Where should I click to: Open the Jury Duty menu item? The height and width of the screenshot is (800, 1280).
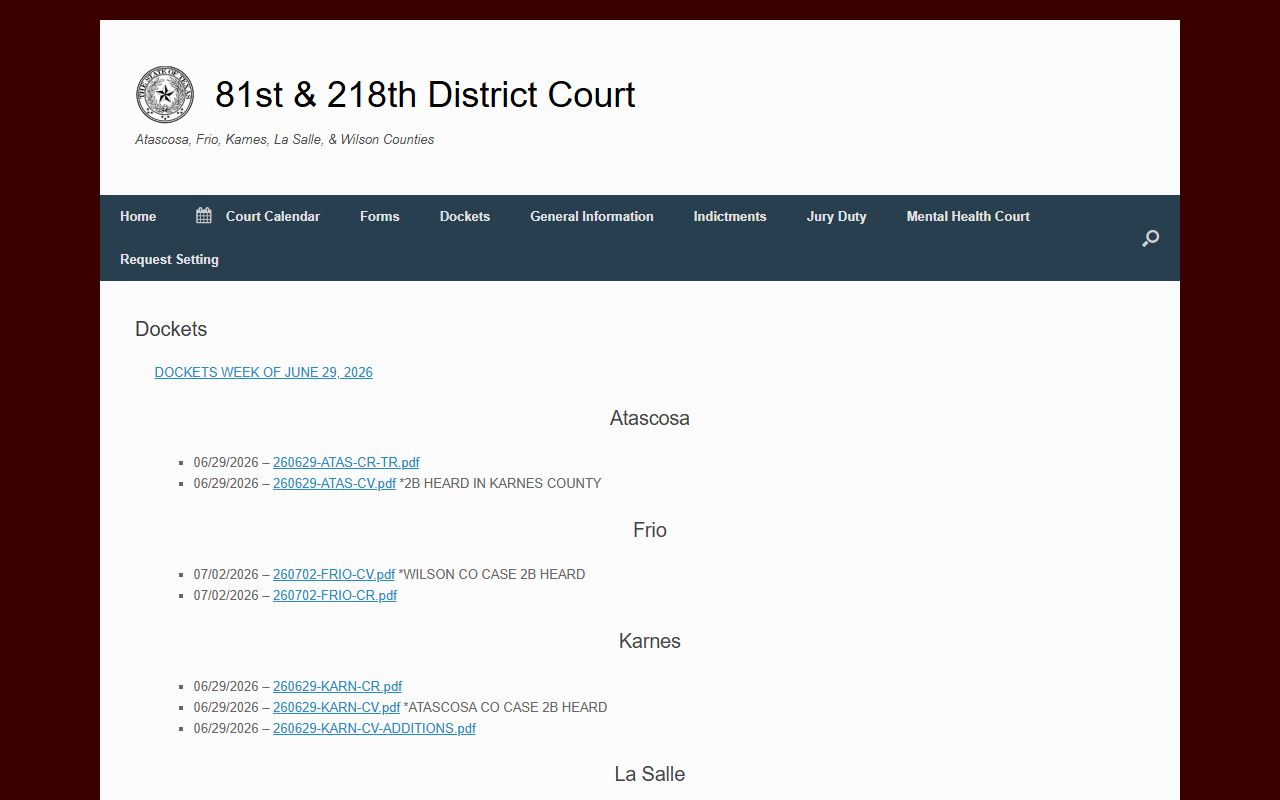(837, 216)
